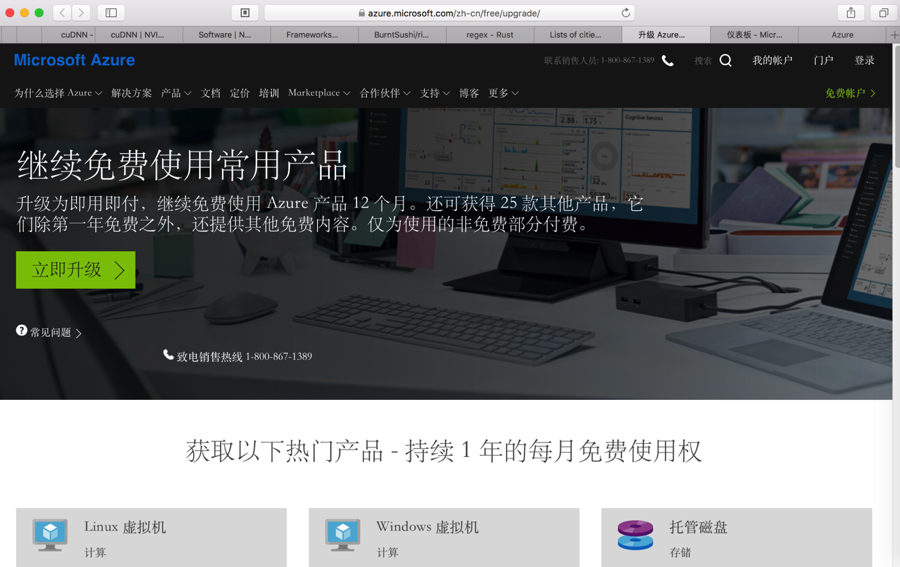Click the phone icon next to 致电销售热线
This screenshot has height=567, width=900.
point(168,355)
